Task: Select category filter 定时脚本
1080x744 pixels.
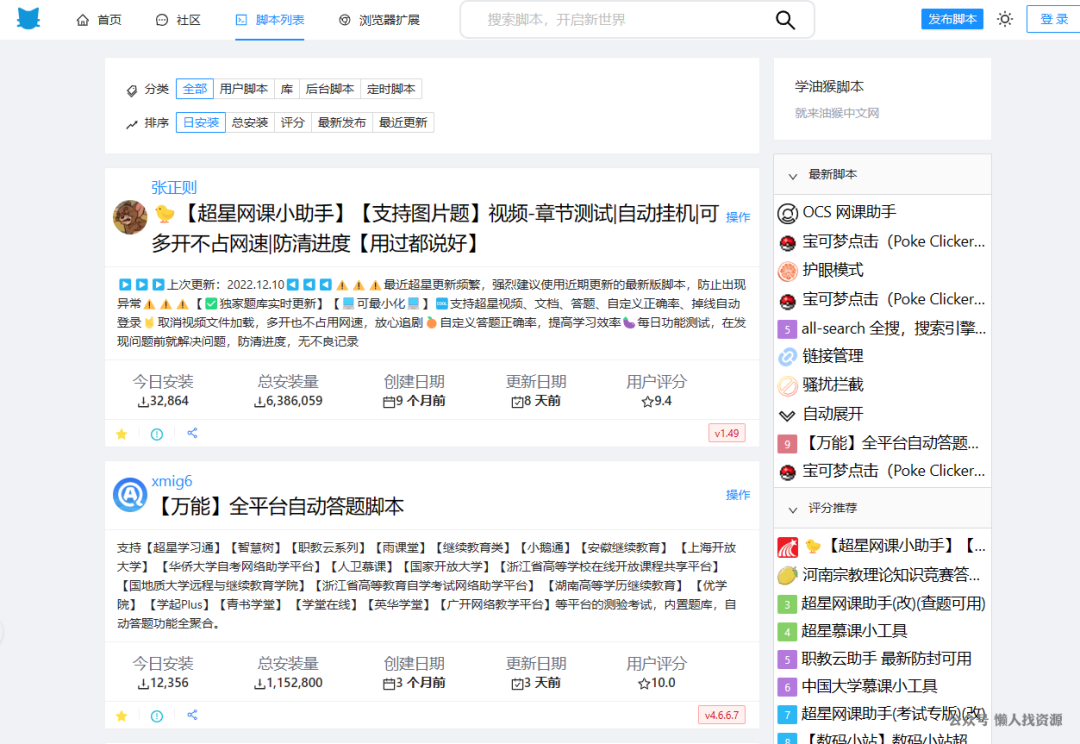Action: pyautogui.click(x=391, y=89)
